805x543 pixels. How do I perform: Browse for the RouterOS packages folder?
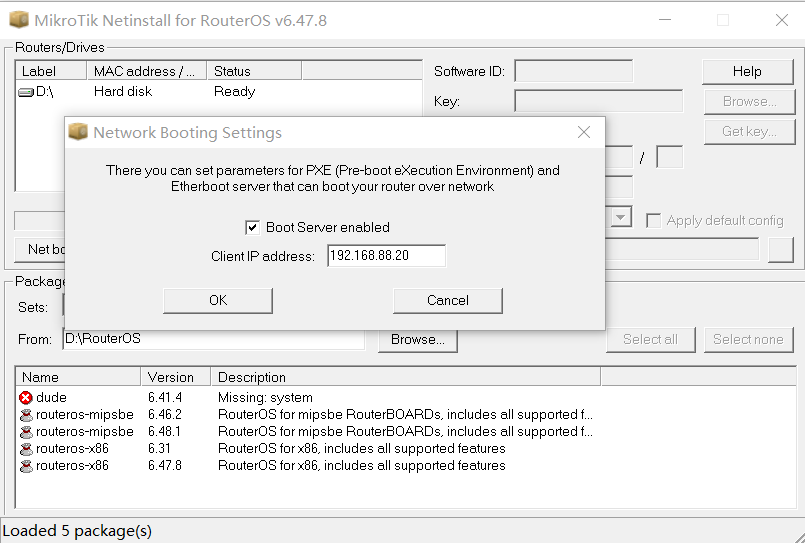click(418, 340)
